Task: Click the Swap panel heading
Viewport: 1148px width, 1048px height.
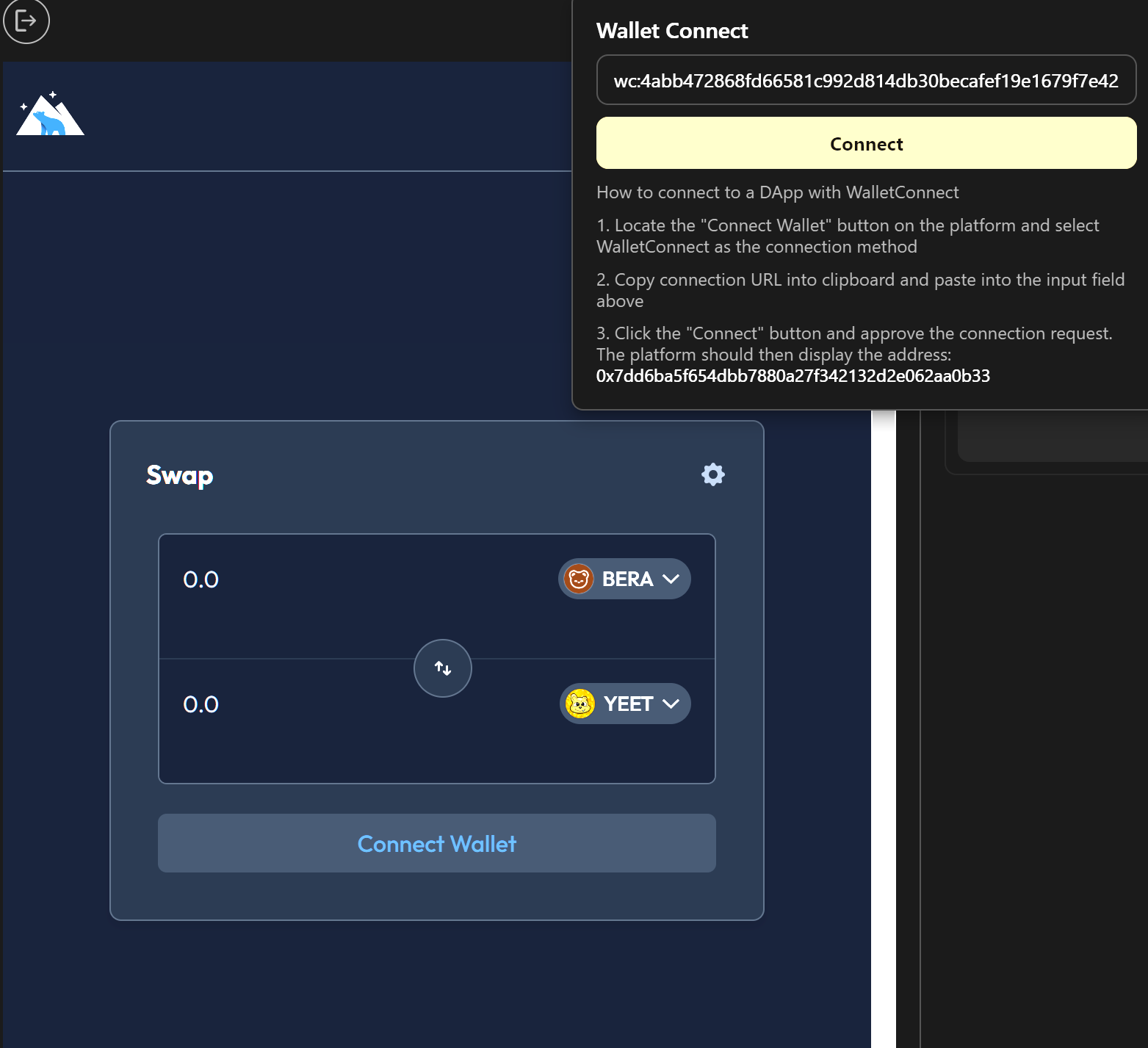Action: tap(179, 476)
